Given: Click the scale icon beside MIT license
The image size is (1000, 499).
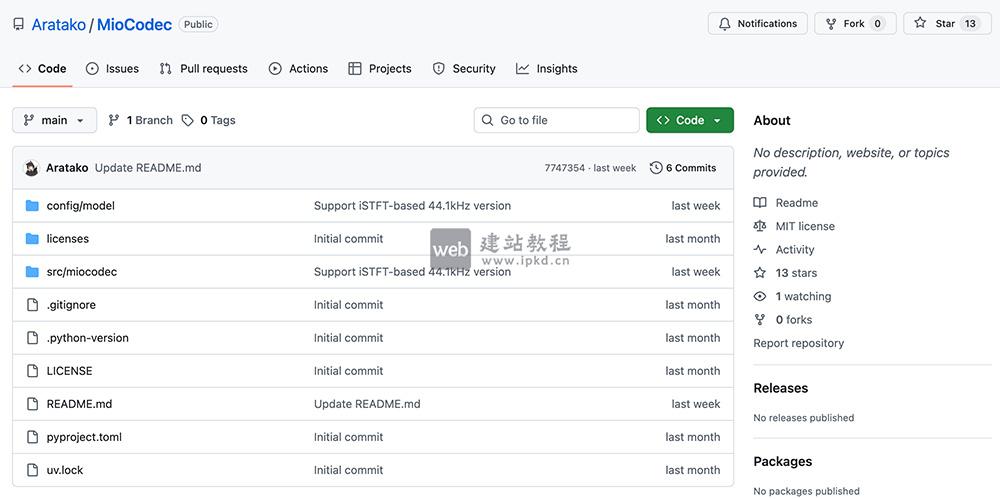Looking at the screenshot, I should click(760, 226).
